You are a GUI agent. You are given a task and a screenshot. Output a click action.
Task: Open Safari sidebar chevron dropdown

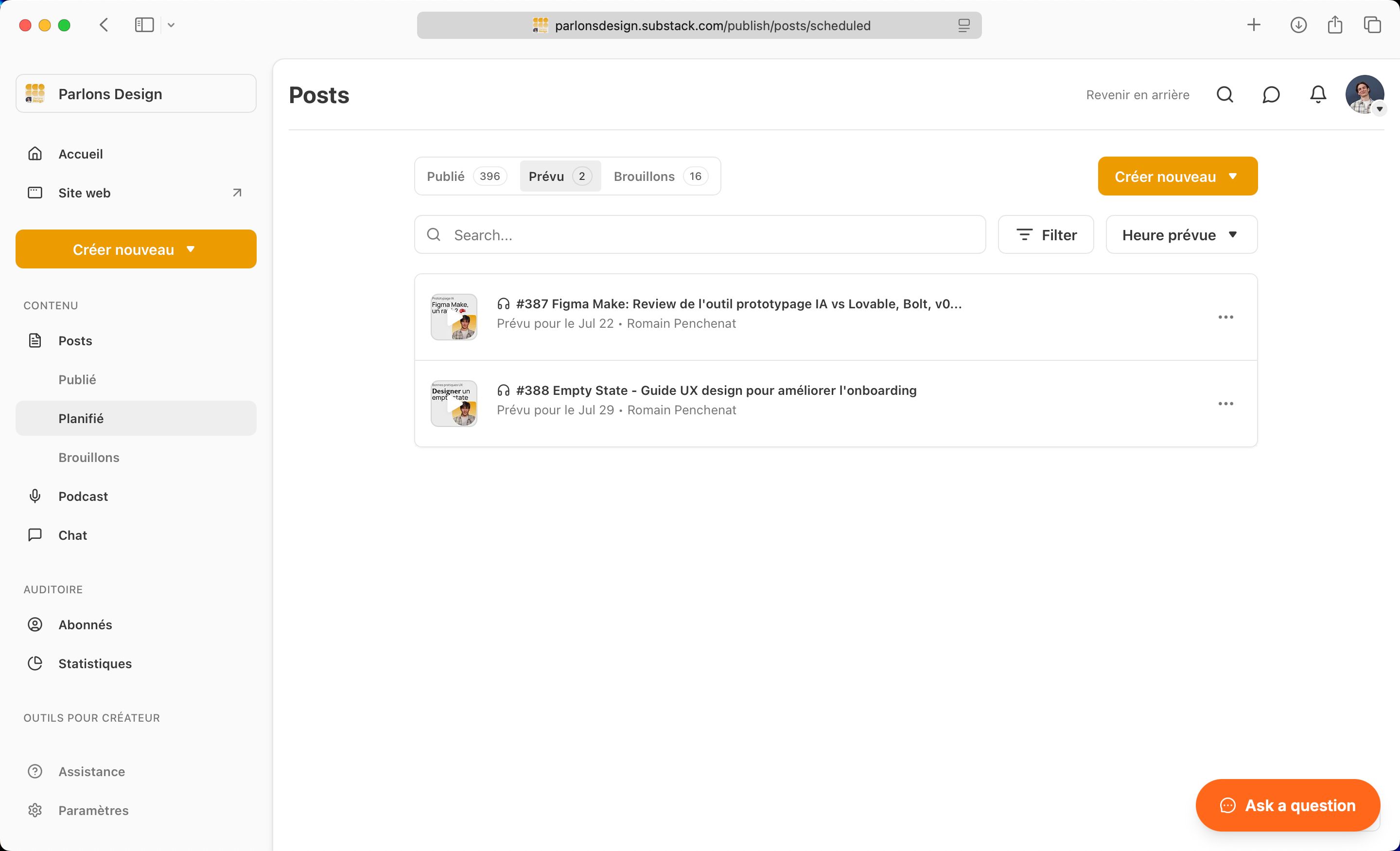point(171,25)
